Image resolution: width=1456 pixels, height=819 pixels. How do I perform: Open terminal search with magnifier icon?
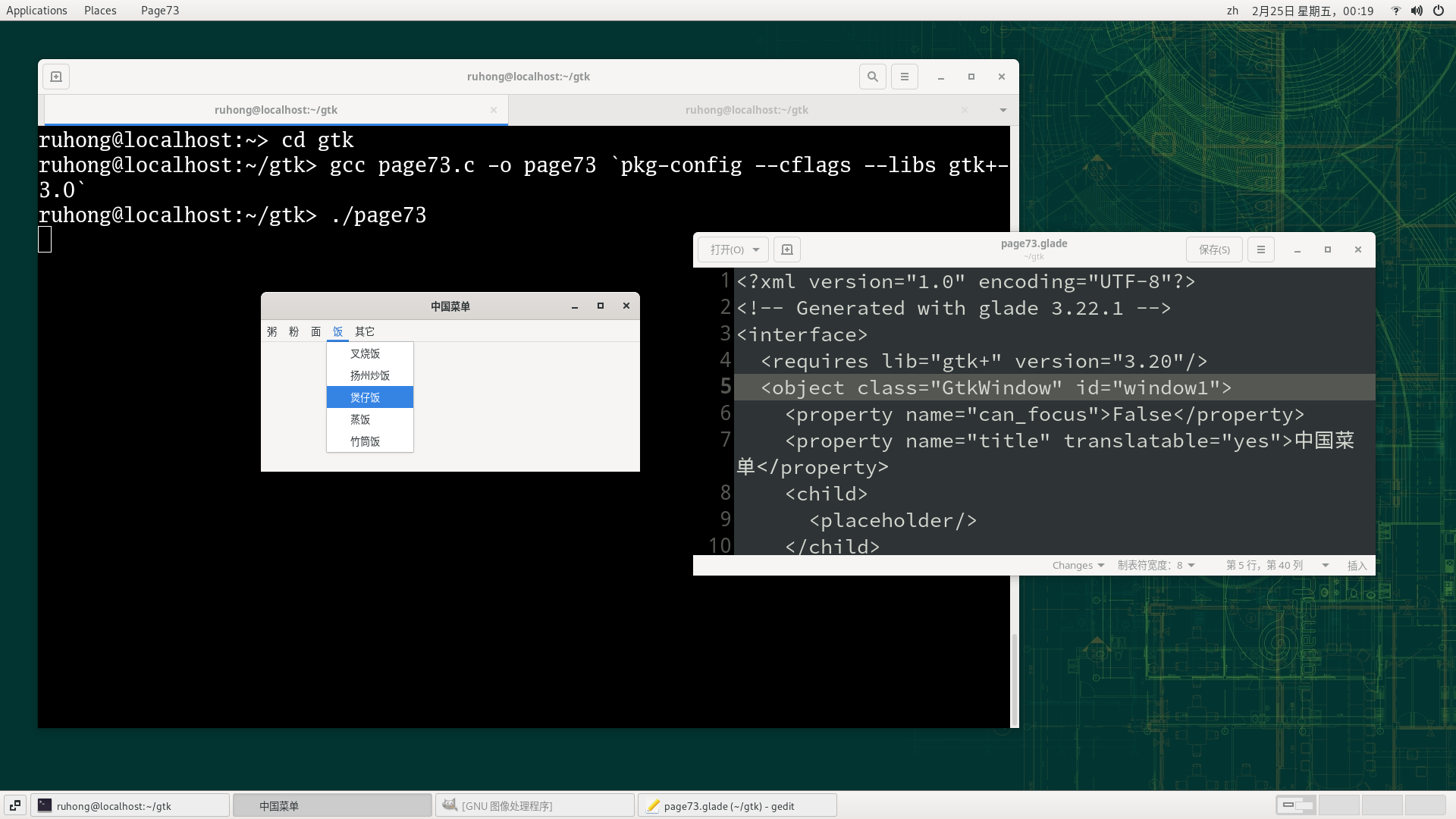[873, 77]
